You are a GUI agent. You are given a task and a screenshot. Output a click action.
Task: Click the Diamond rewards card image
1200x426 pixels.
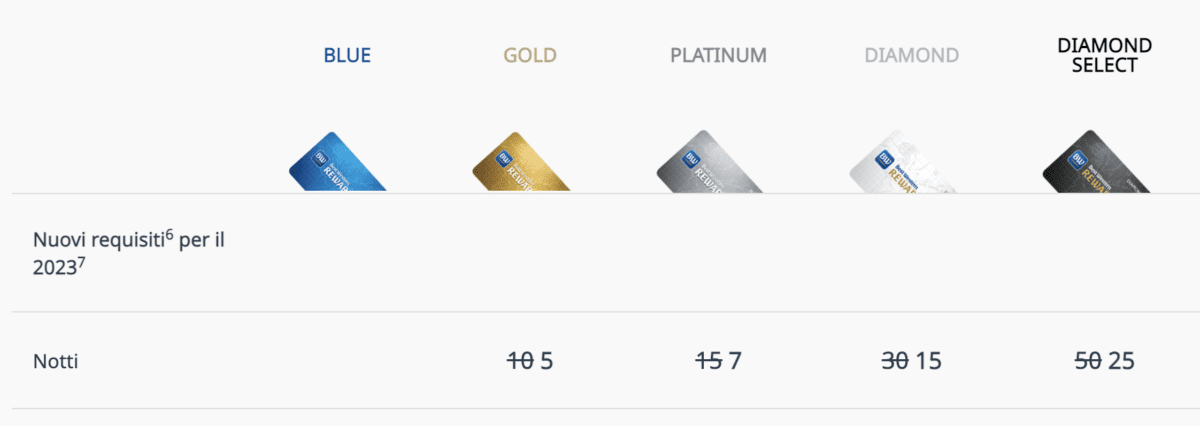(900, 162)
